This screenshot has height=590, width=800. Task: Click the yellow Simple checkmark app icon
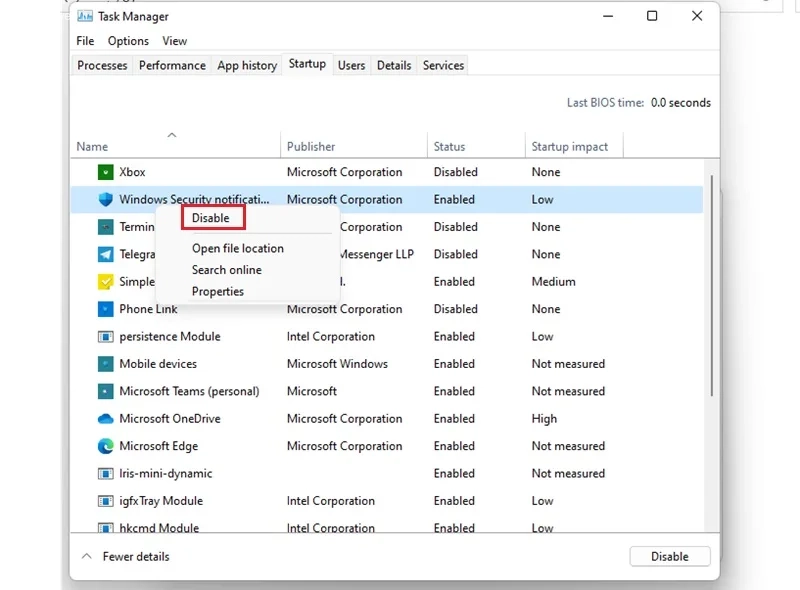click(x=105, y=282)
